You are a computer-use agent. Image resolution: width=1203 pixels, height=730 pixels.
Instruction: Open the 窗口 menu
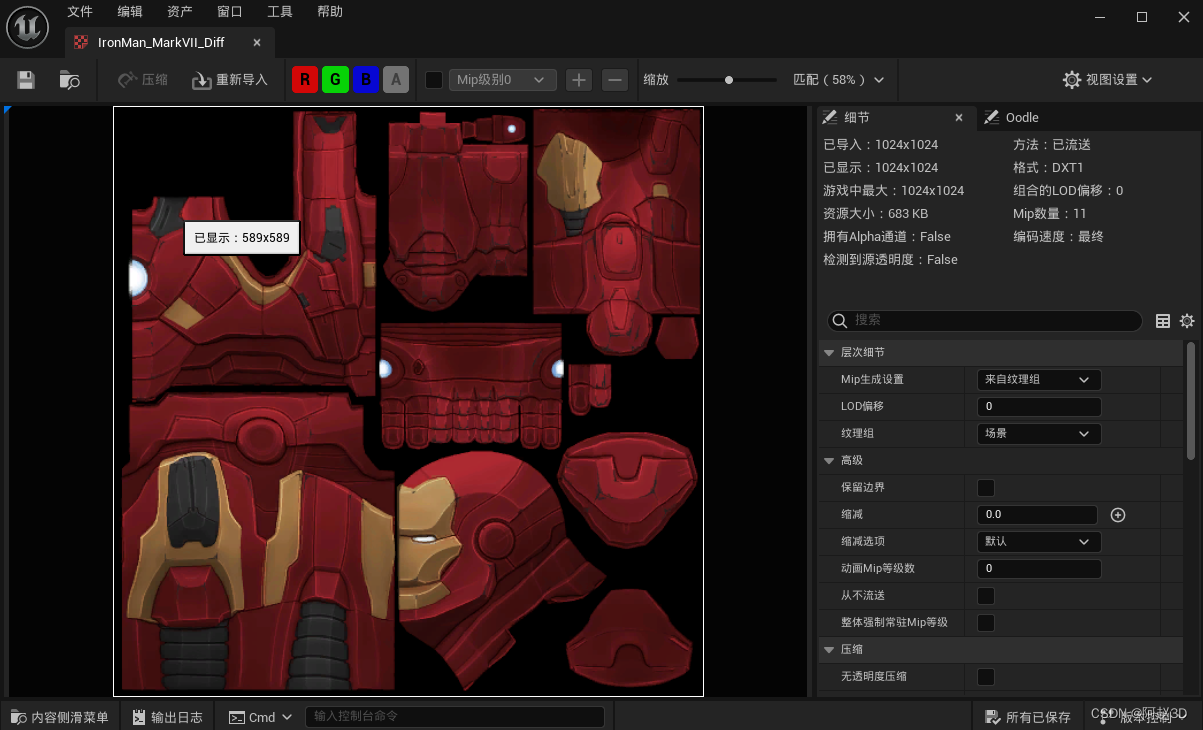230,12
